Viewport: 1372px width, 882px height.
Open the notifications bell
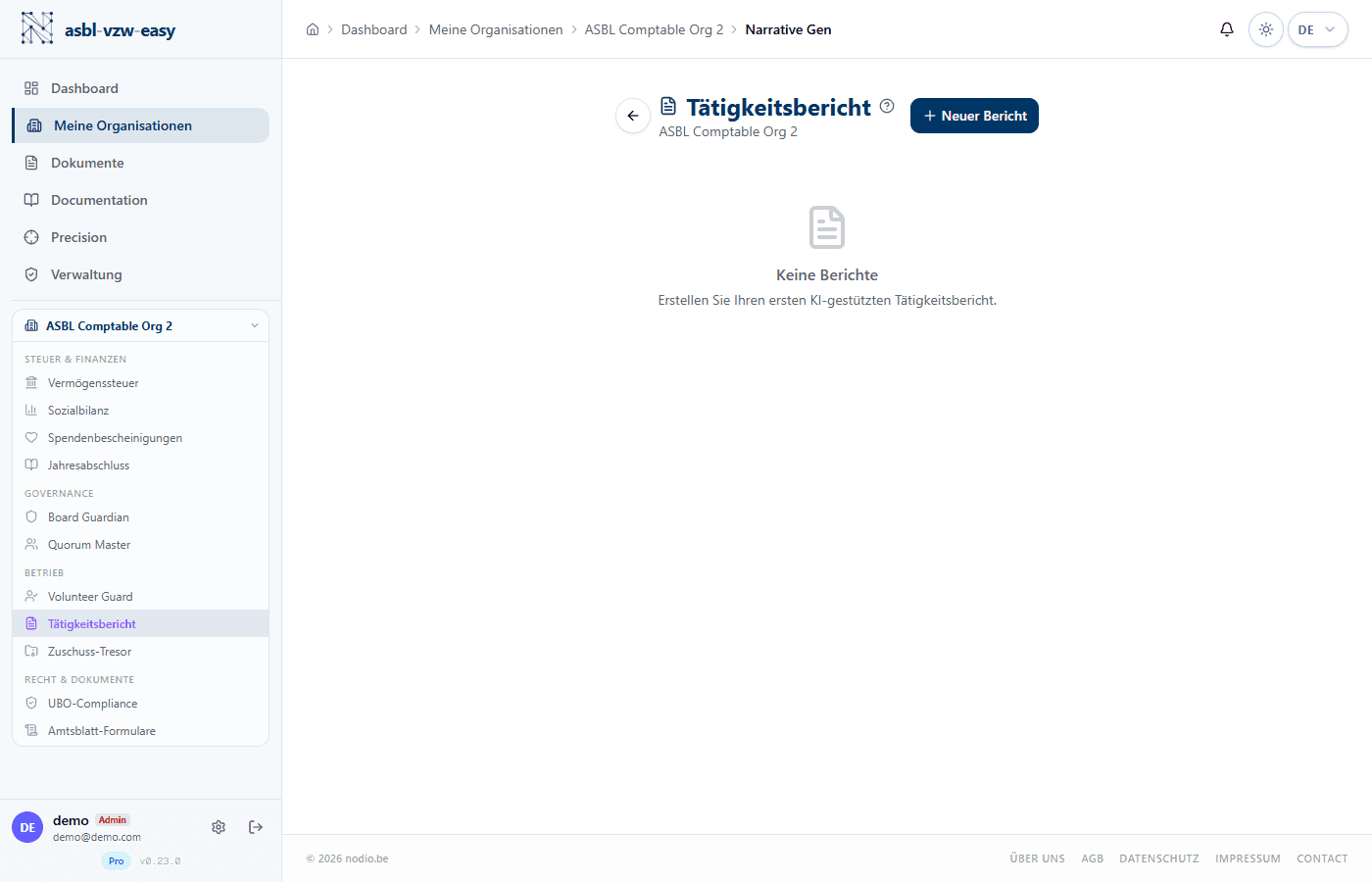tap(1227, 29)
